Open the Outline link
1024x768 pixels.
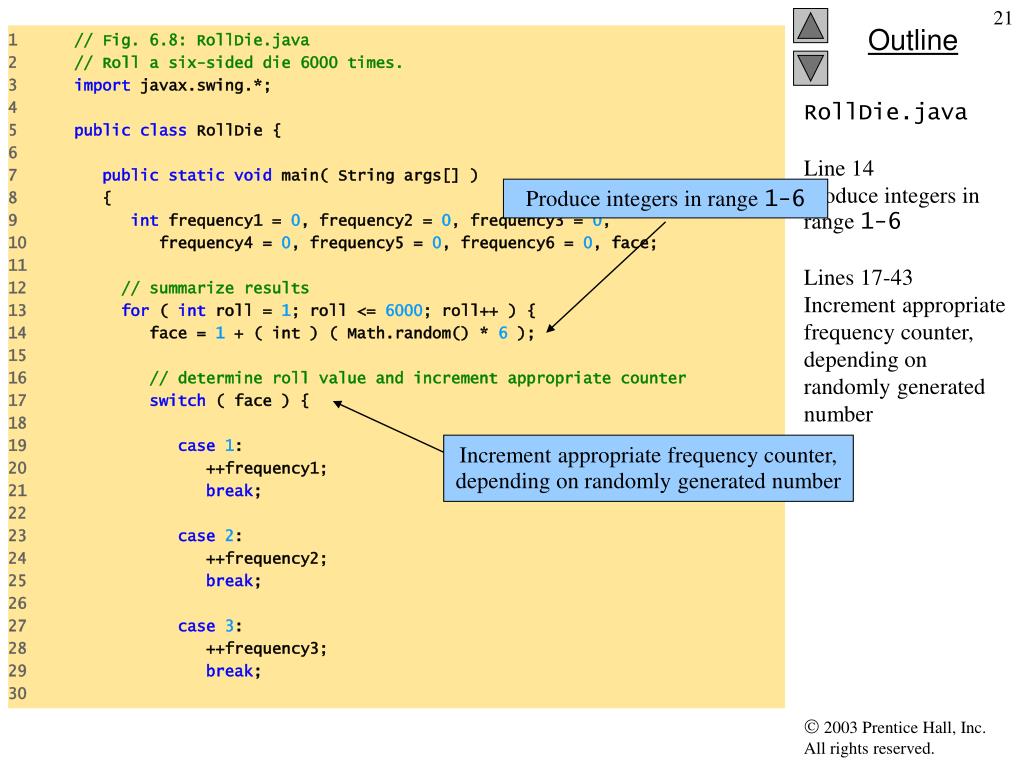(912, 40)
